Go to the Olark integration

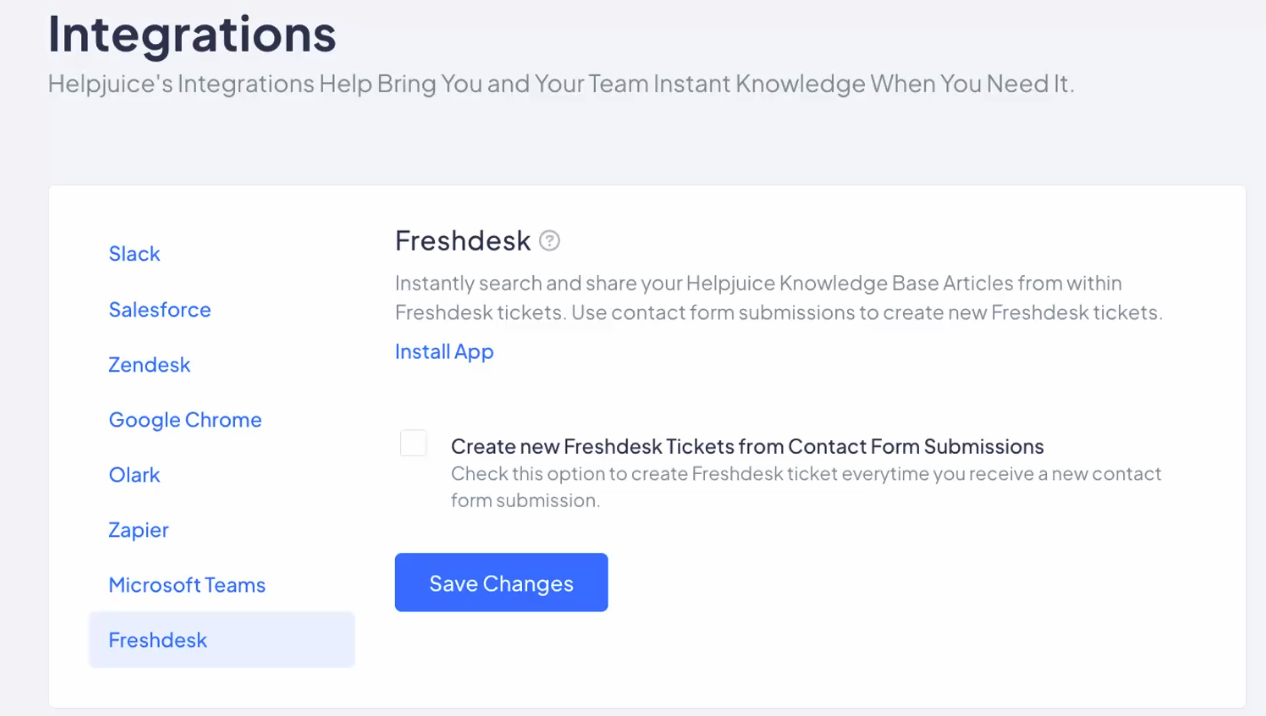[x=134, y=475]
